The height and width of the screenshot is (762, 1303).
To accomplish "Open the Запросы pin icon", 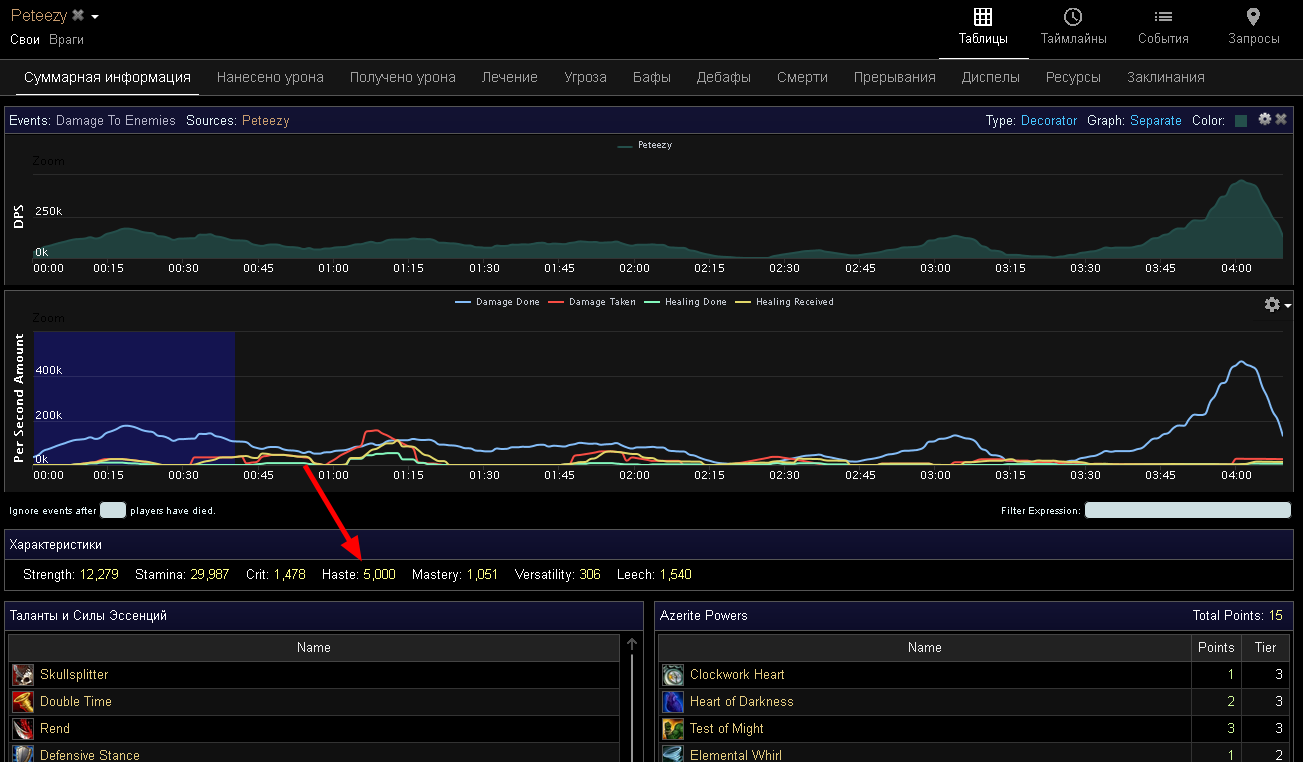I will [x=1253, y=17].
